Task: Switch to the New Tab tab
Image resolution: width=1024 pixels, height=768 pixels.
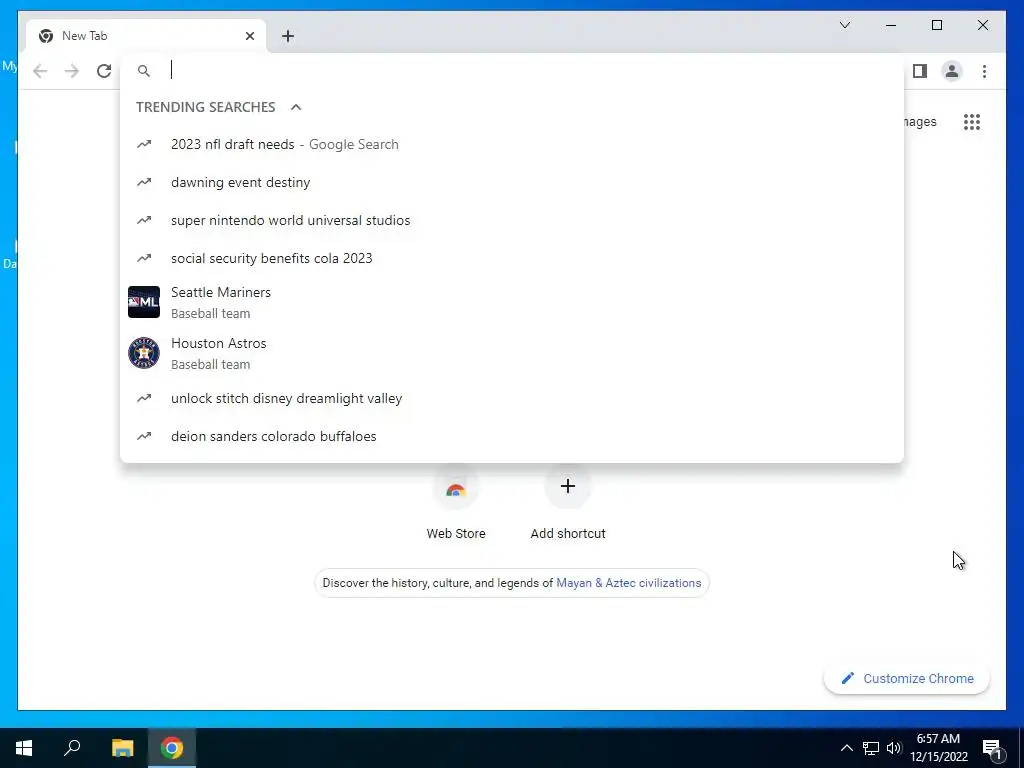Action: click(146, 36)
